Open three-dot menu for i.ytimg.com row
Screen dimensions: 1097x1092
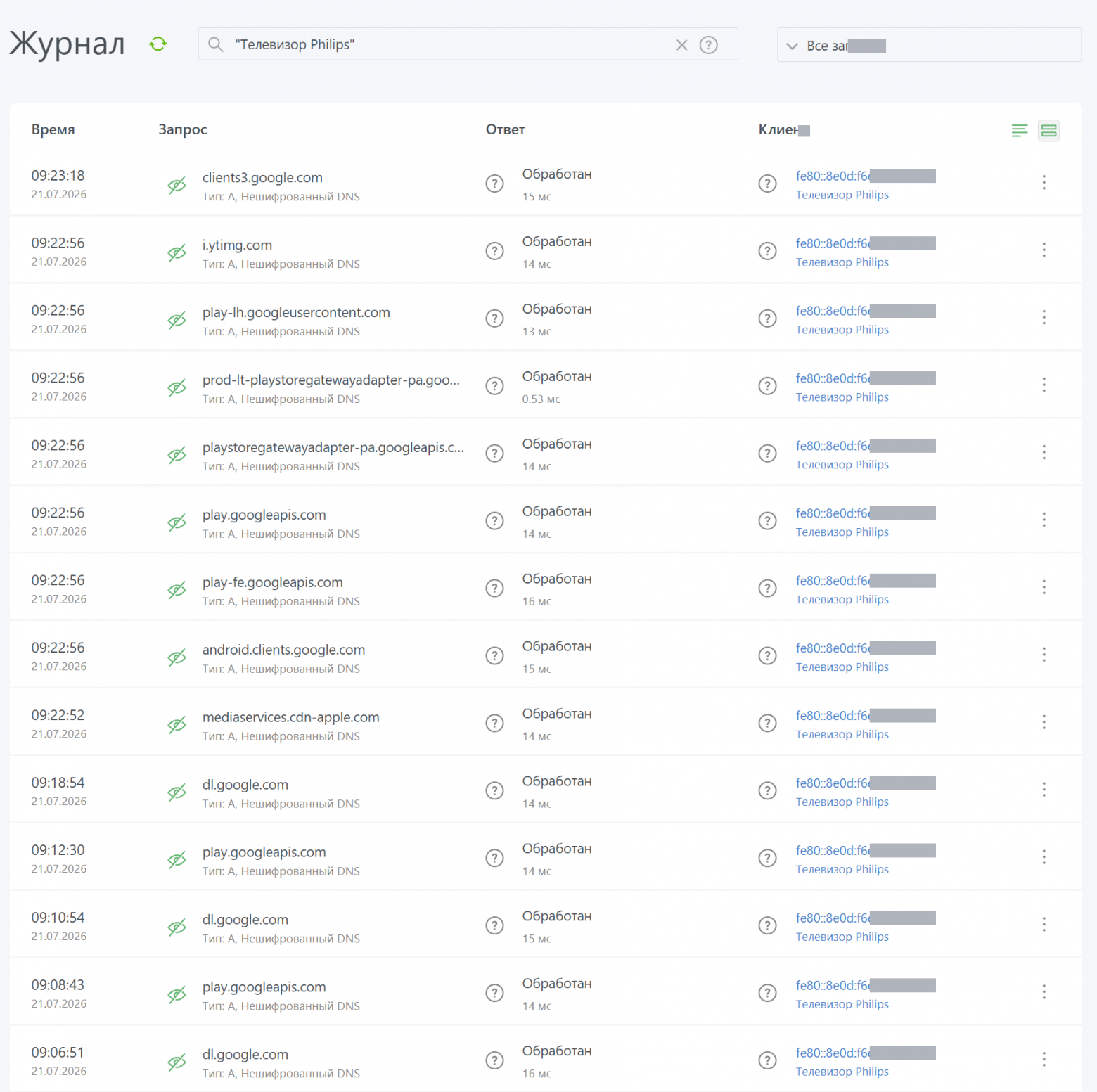coord(1044,250)
